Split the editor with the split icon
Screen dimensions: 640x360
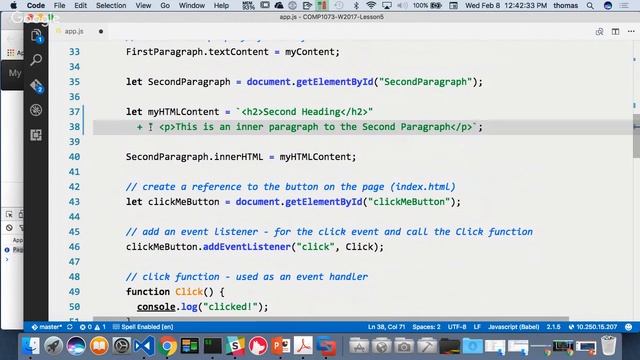[x=616, y=31]
